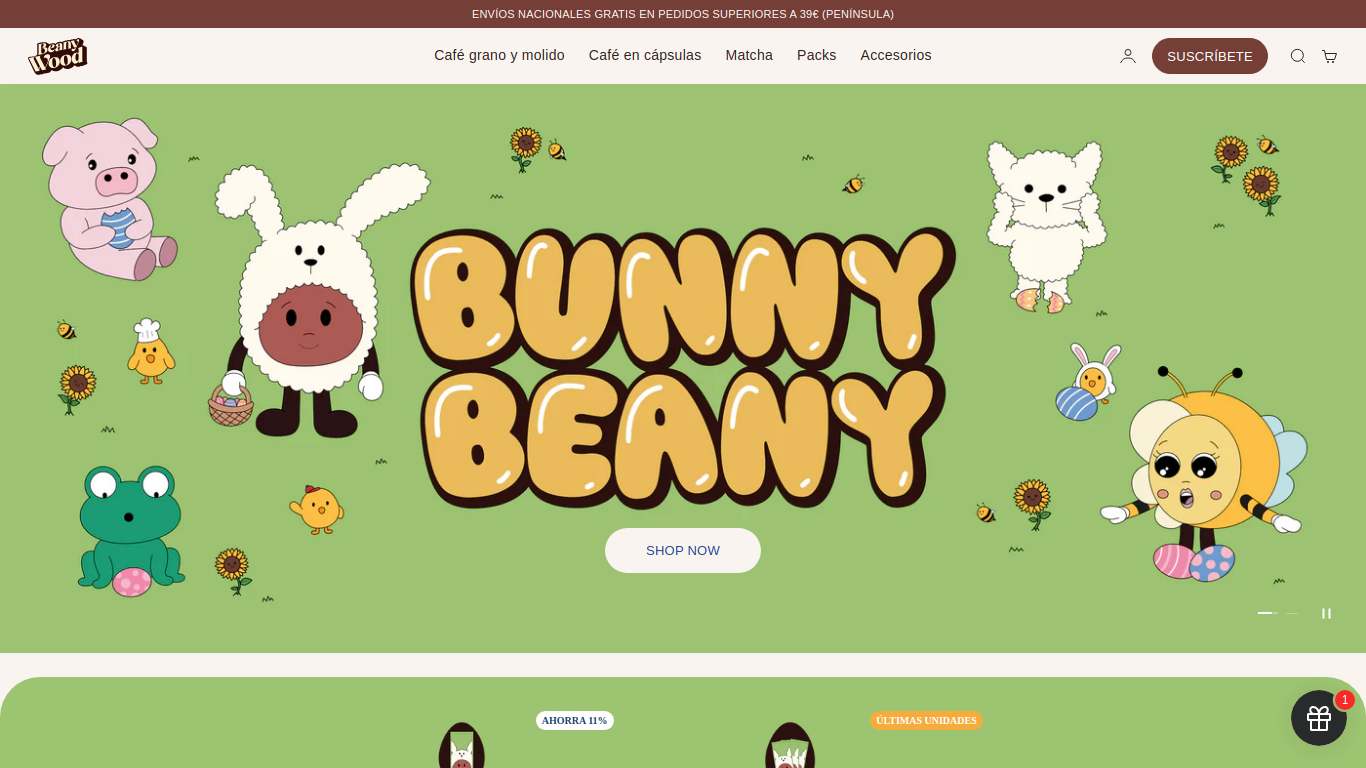This screenshot has height=768, width=1366.
Task: Open the product thumbnail under ÚLTIMAS UNIDADES
Action: (x=790, y=745)
